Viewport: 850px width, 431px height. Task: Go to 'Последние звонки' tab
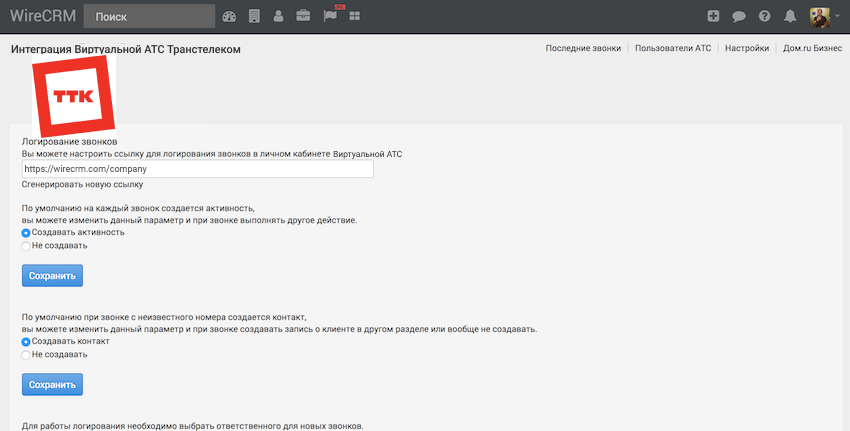point(583,48)
